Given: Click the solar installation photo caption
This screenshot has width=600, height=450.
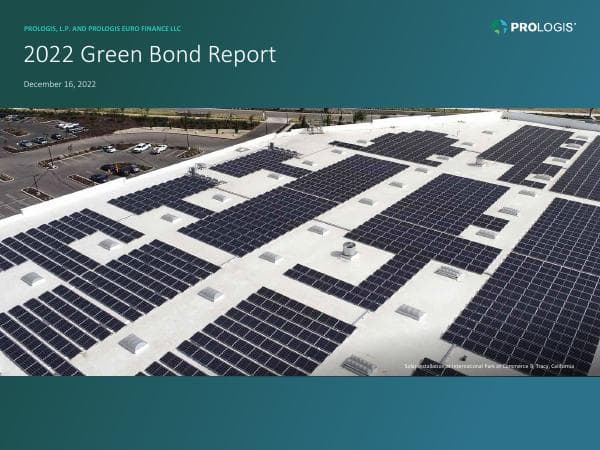Looking at the screenshot, I should coord(489,366).
